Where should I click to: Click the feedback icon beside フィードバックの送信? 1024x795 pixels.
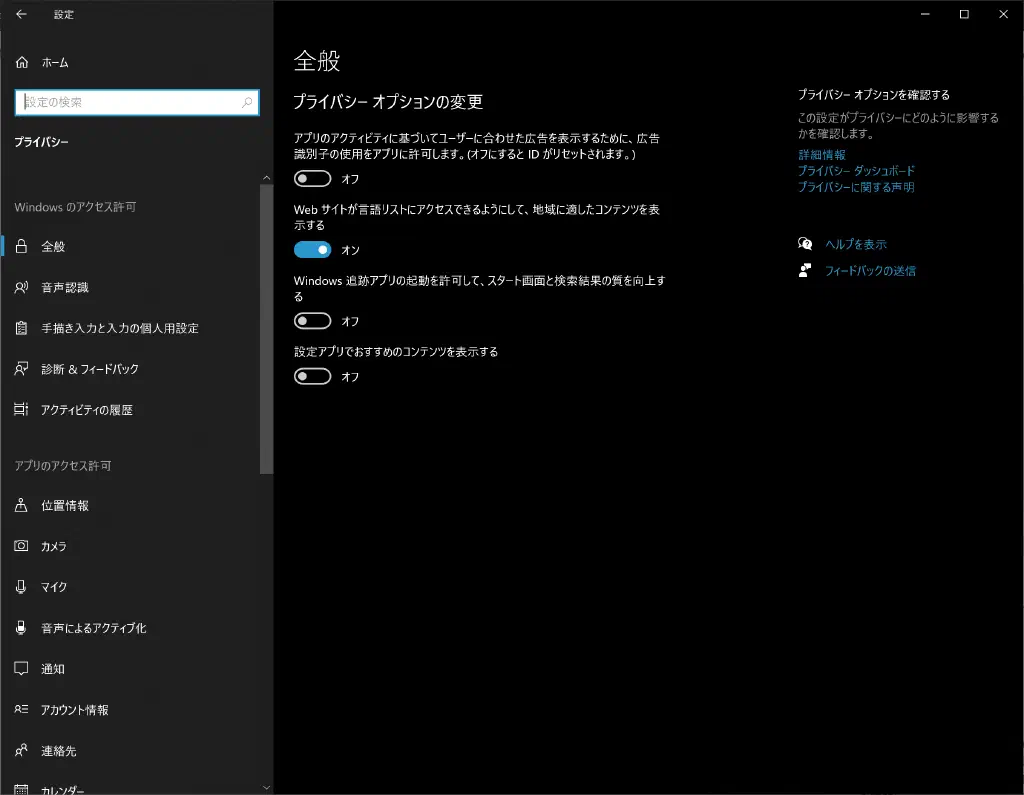(805, 270)
